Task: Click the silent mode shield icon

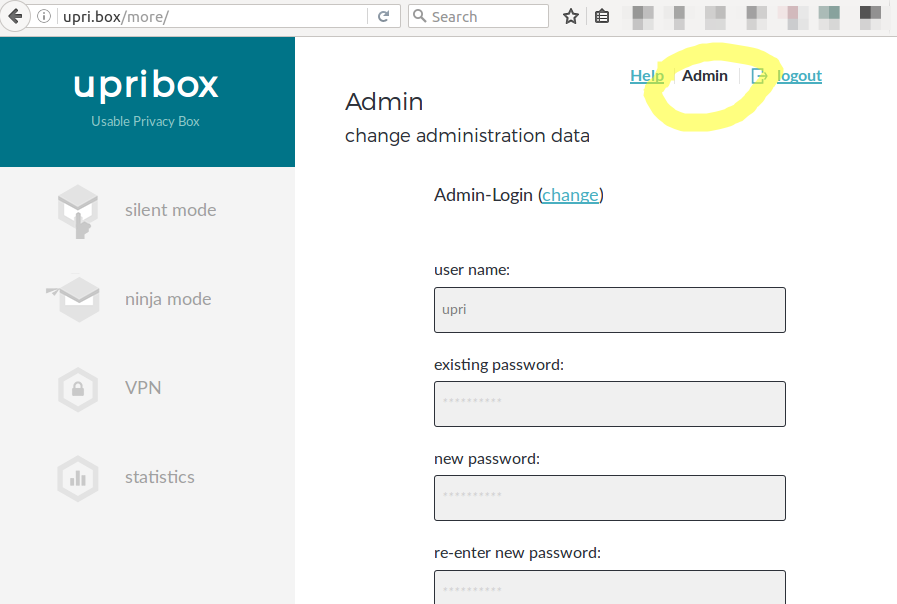Action: pyautogui.click(x=78, y=211)
